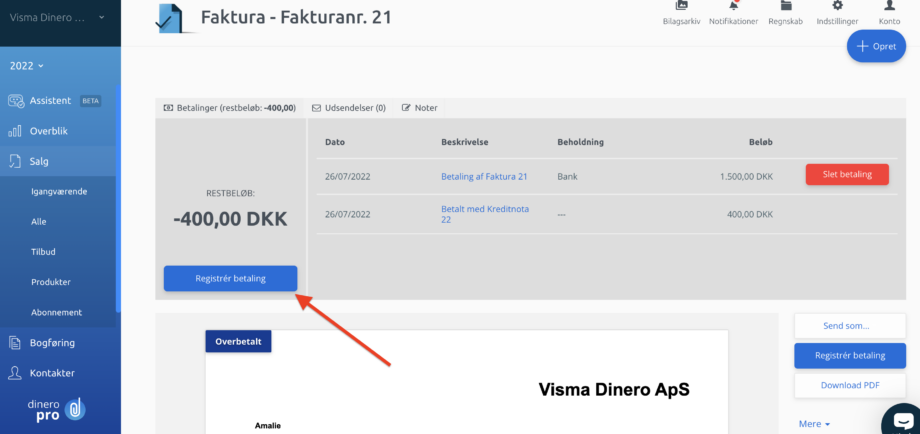Click the Bank beholdning cell
This screenshot has height=434, width=920.
tap(567, 176)
